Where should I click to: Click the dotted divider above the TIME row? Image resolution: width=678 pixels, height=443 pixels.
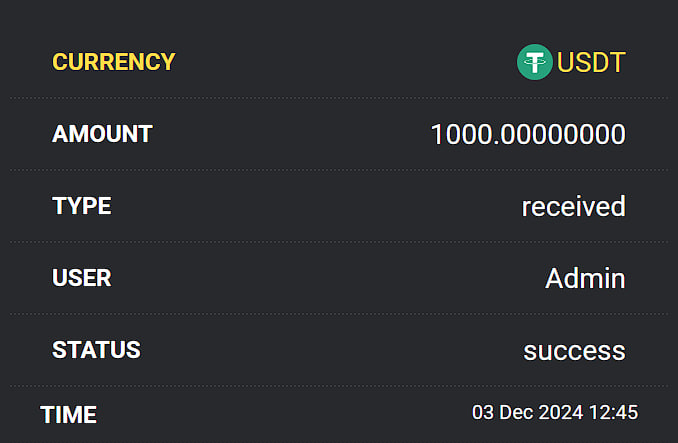click(339, 386)
